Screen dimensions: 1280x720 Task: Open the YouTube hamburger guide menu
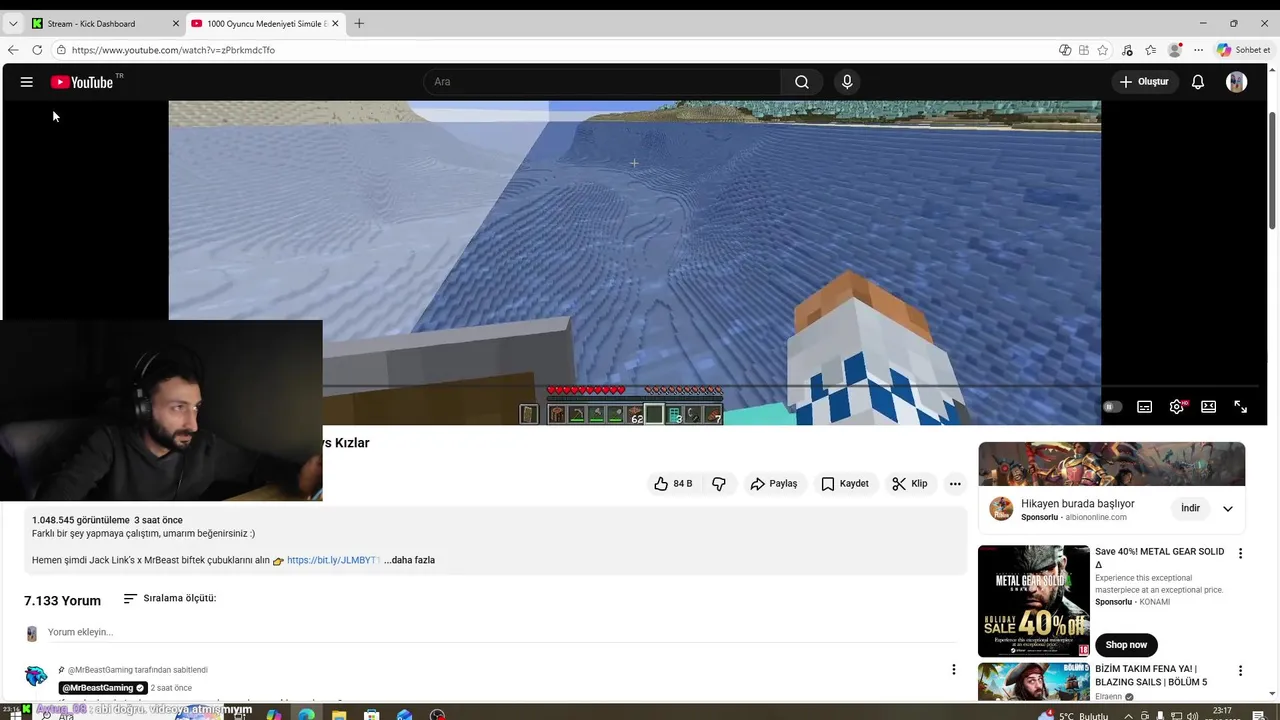click(27, 82)
